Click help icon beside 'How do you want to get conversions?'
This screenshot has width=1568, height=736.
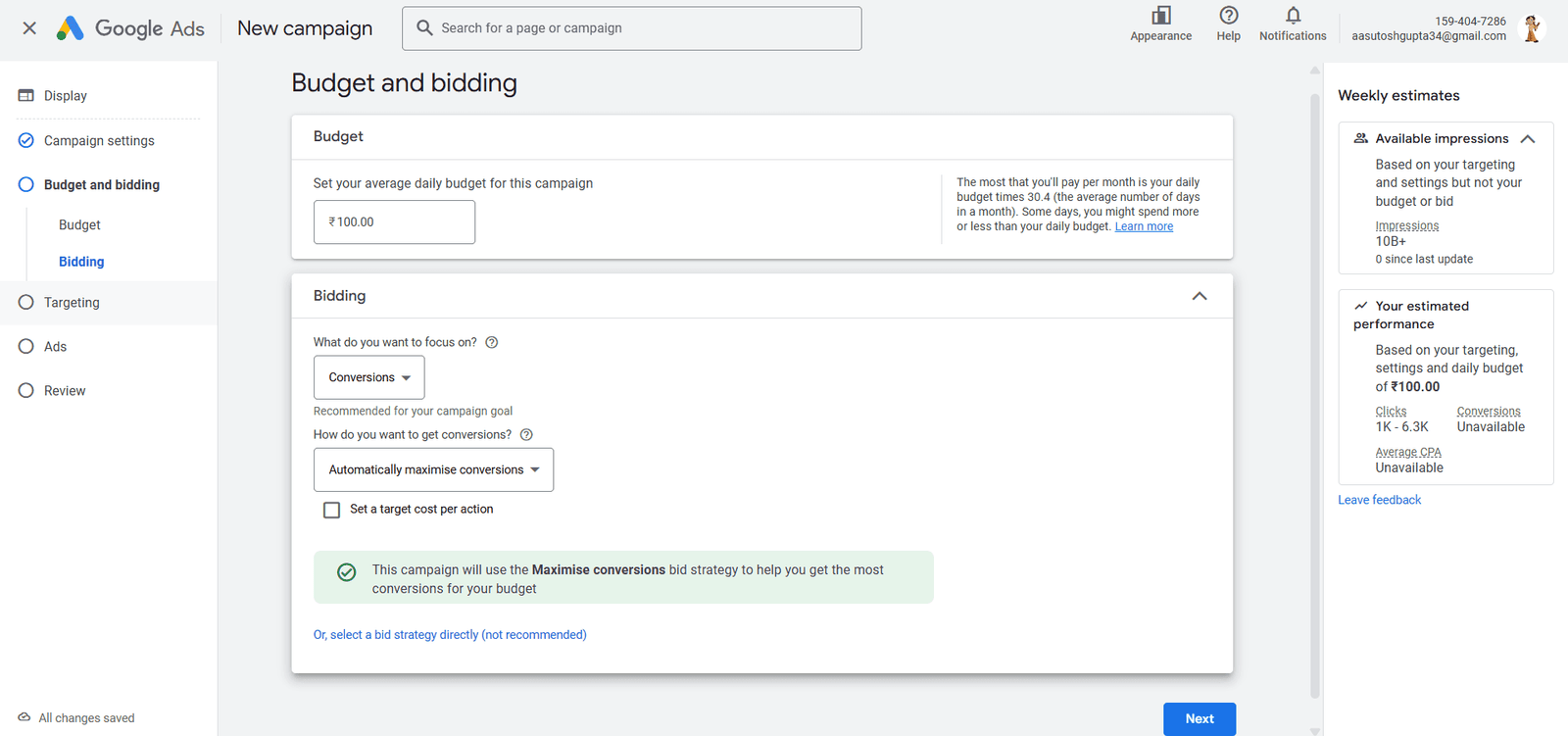526,435
